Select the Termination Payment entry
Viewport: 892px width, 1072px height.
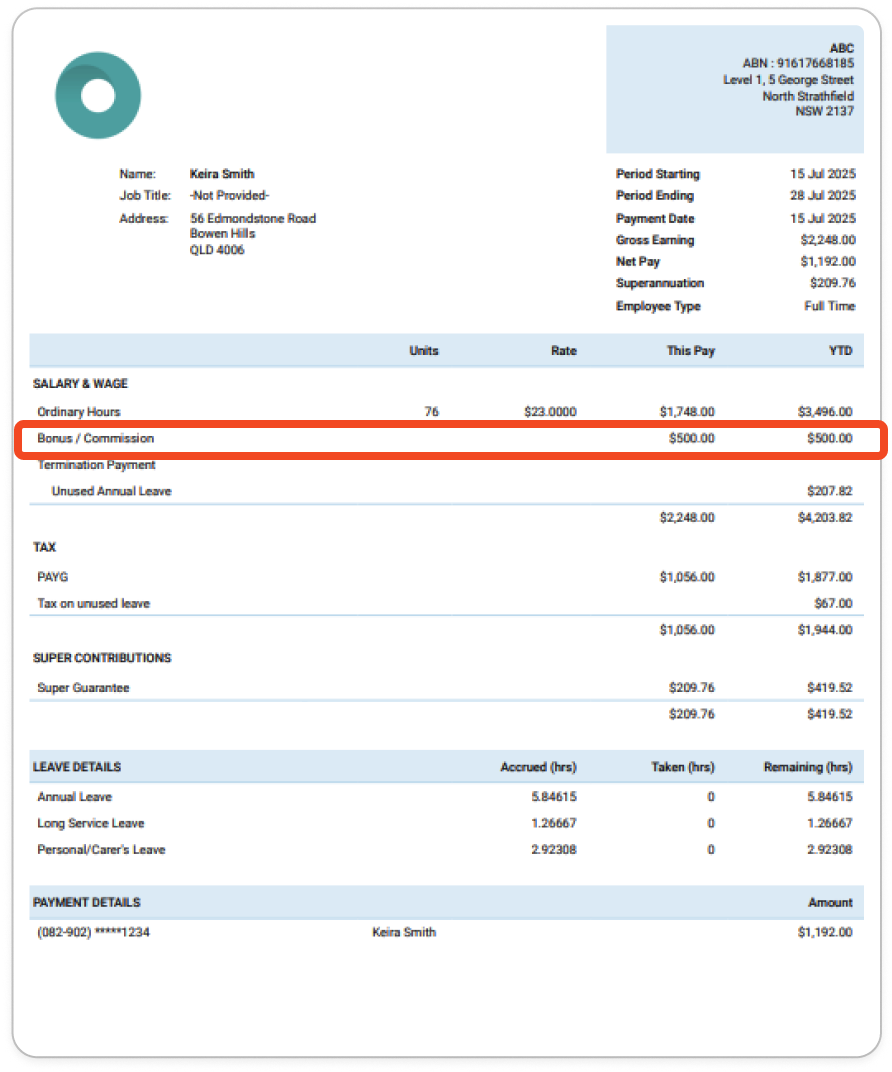coord(95,464)
